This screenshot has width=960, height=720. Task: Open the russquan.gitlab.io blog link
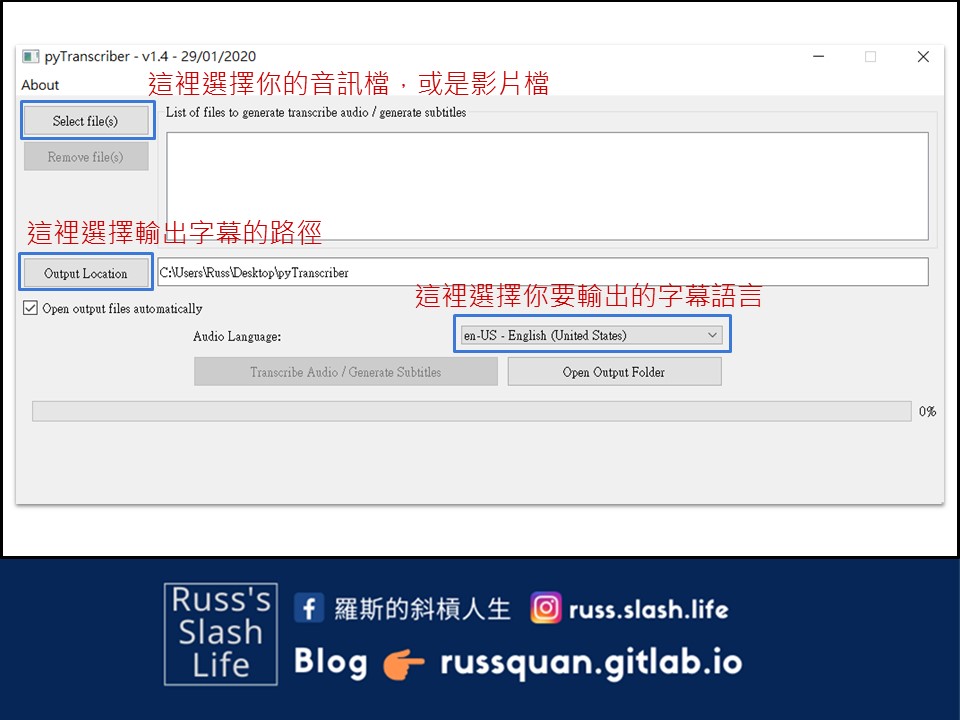point(591,663)
